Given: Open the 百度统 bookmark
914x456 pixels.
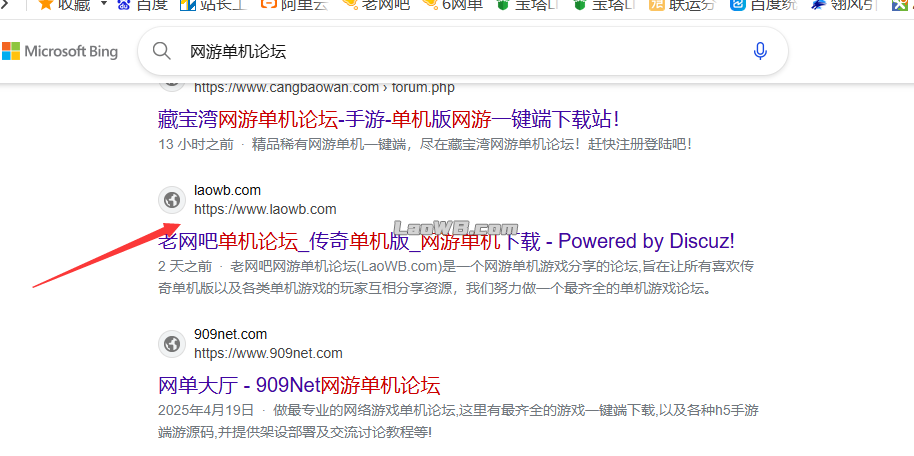Looking at the screenshot, I should pyautogui.click(x=764, y=5).
